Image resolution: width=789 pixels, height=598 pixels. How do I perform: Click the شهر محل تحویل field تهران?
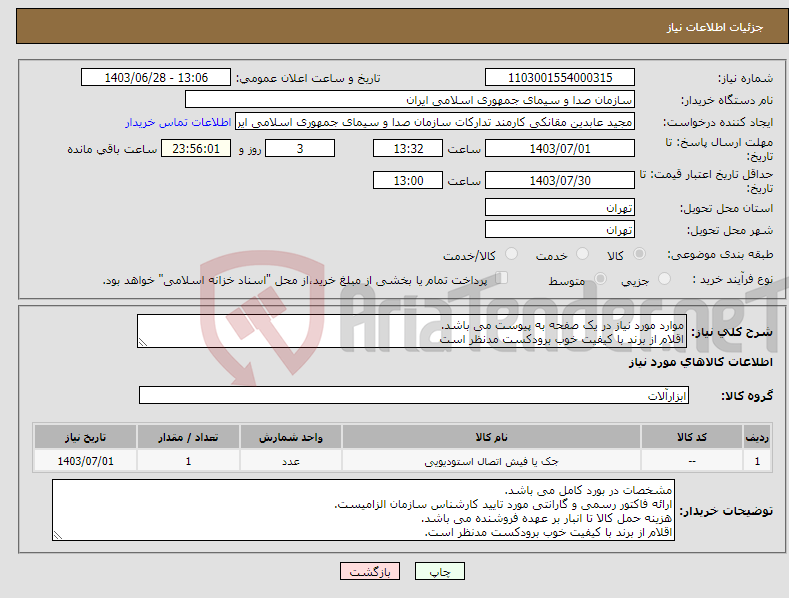pos(560,230)
